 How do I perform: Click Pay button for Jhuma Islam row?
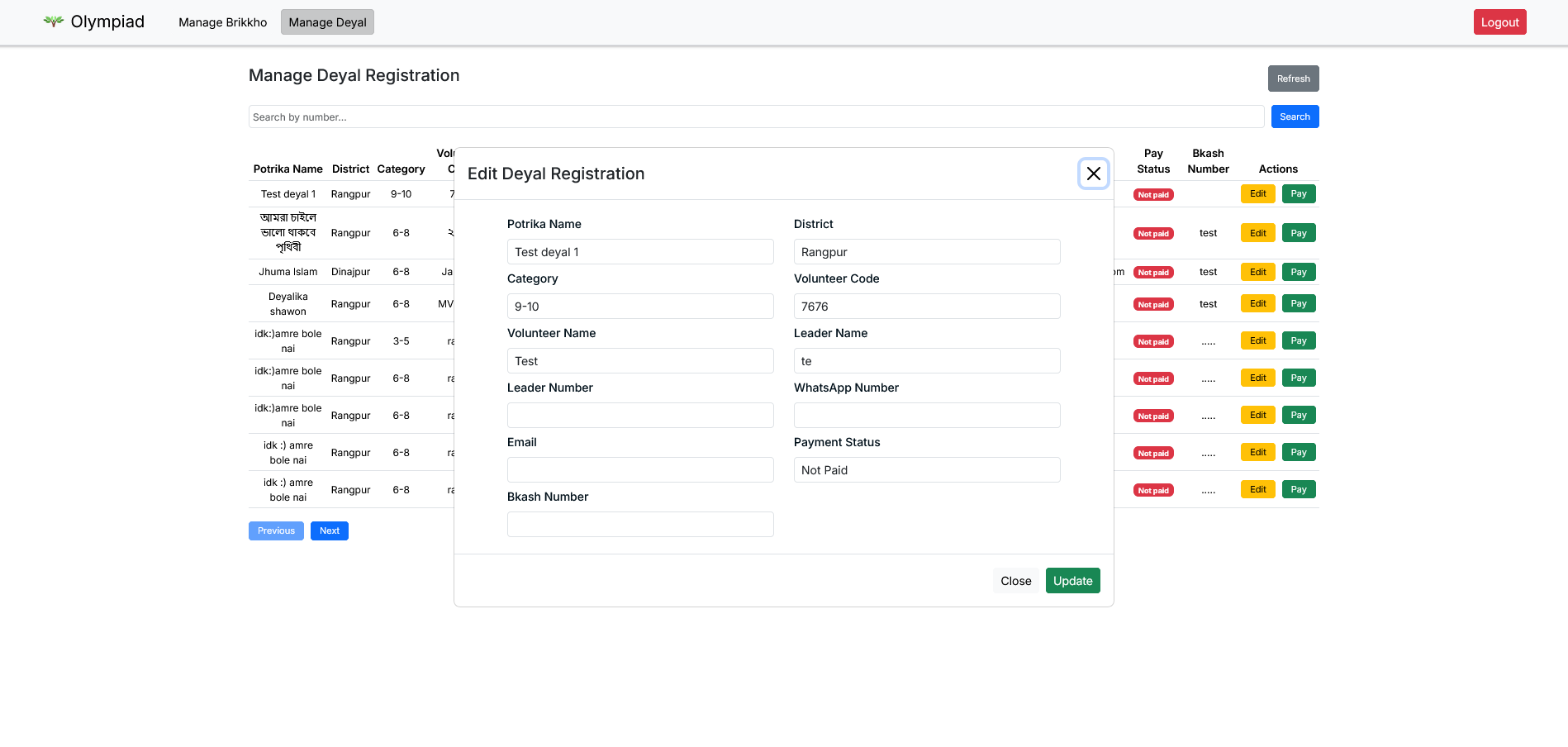click(x=1298, y=272)
